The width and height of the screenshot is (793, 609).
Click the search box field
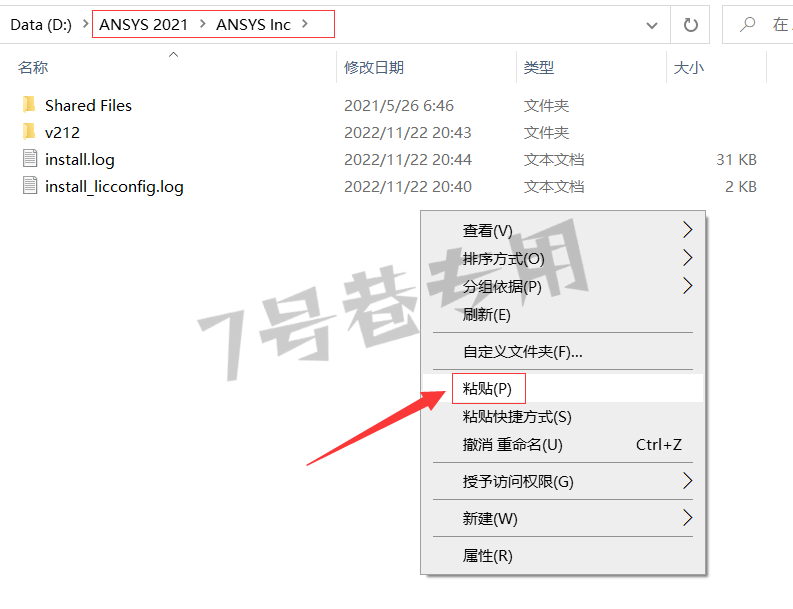point(758,24)
